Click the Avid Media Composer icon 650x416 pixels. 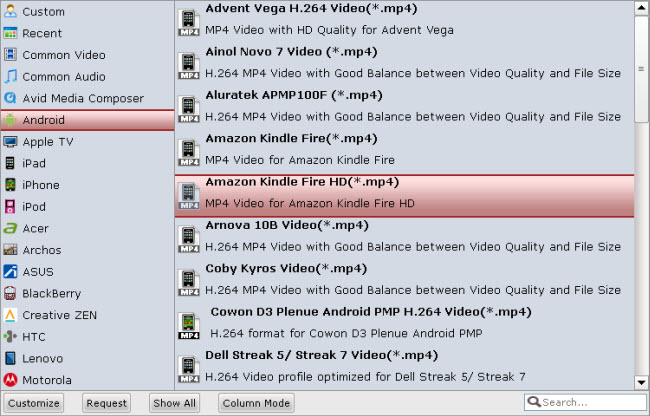click(10, 98)
